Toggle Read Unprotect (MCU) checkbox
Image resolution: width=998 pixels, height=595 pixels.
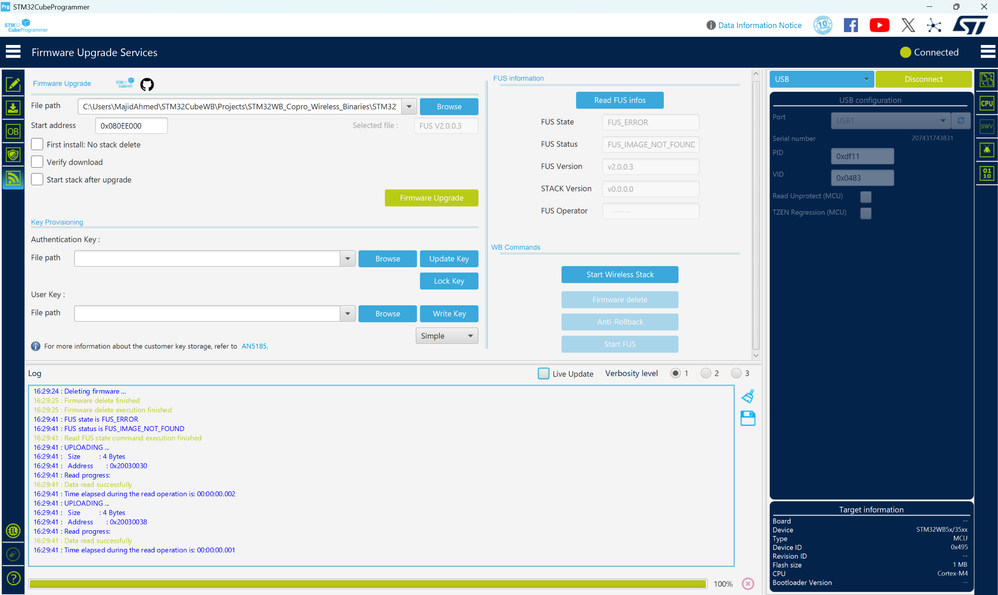(x=866, y=197)
